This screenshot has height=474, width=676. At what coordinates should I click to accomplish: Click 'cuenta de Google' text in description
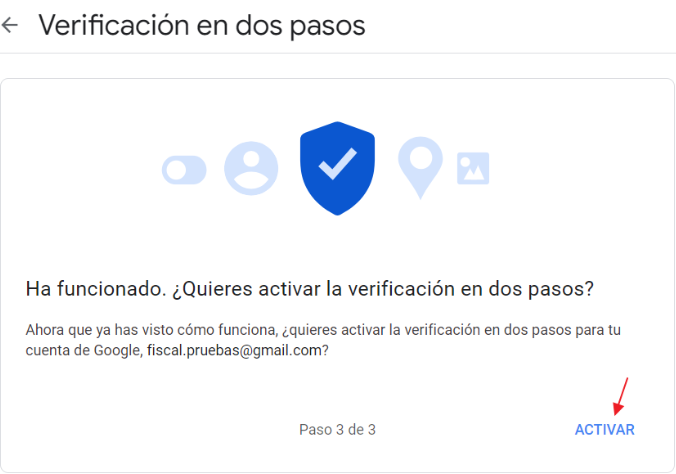(83, 350)
